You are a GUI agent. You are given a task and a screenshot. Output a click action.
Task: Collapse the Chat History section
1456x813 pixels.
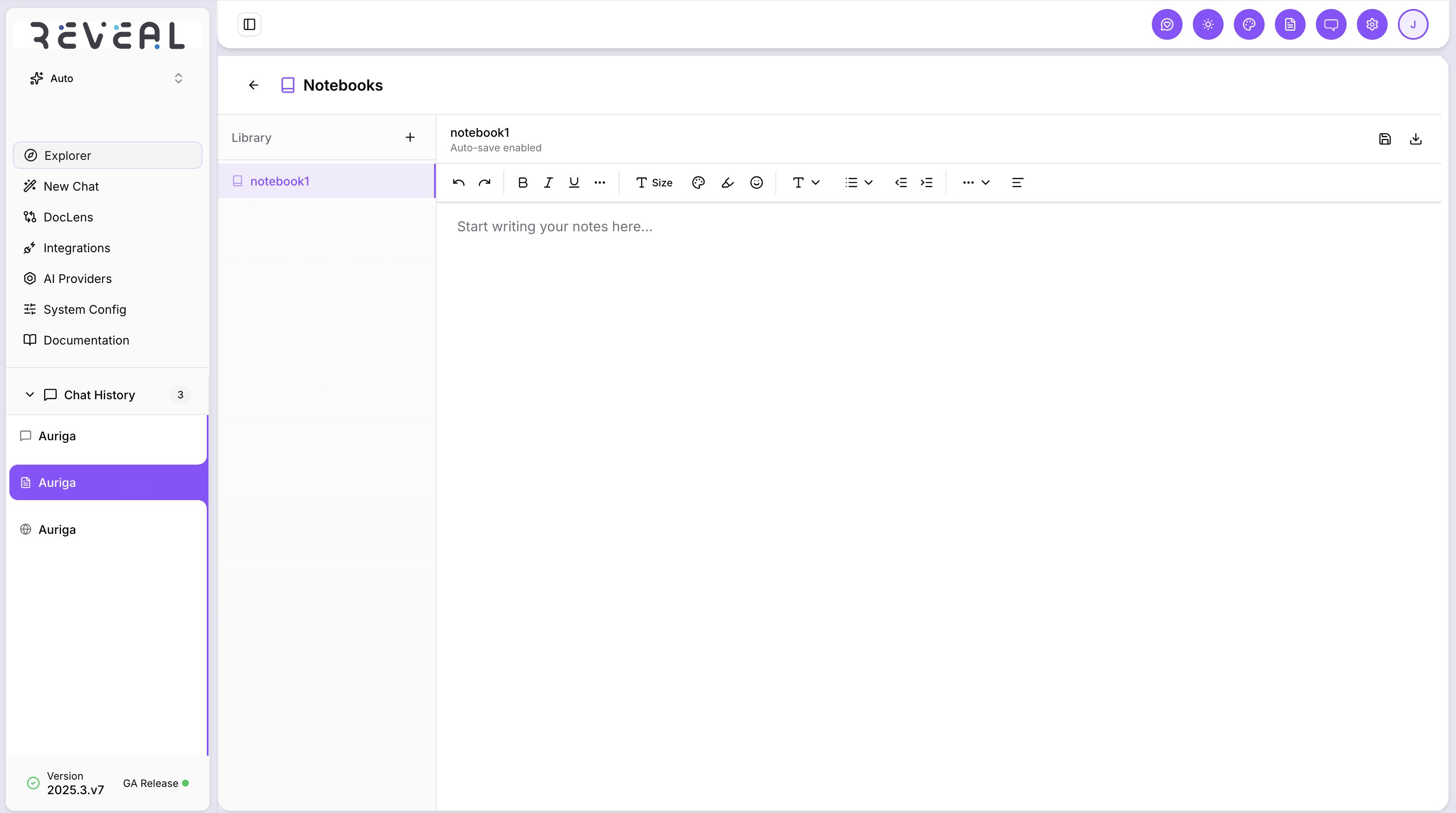pos(30,395)
